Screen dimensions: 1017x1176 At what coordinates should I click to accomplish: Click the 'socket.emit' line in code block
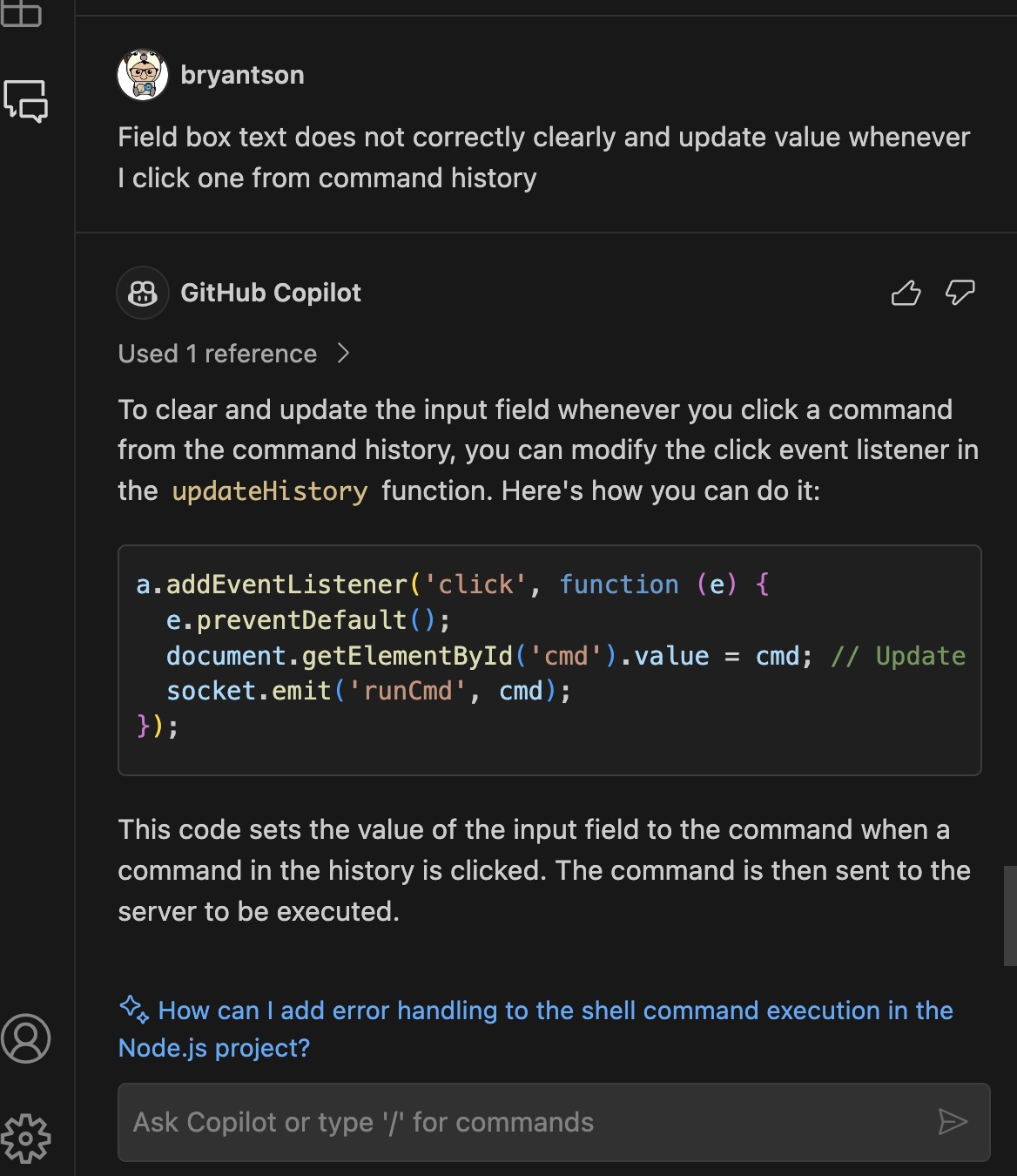pos(368,691)
